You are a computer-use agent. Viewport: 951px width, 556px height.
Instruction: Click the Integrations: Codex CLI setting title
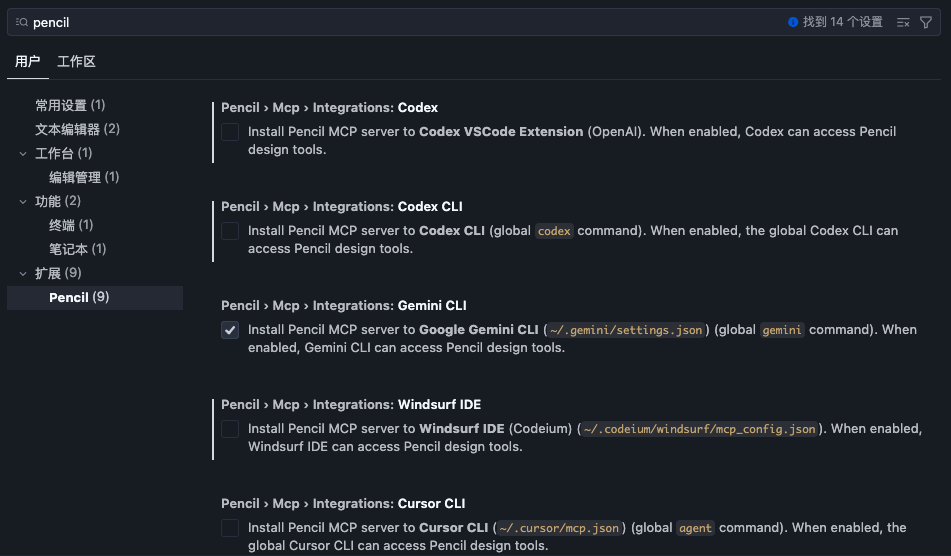[341, 206]
